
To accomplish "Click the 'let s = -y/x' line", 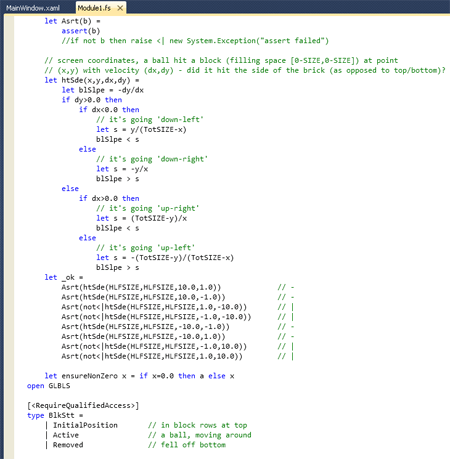I will coord(122,169).
